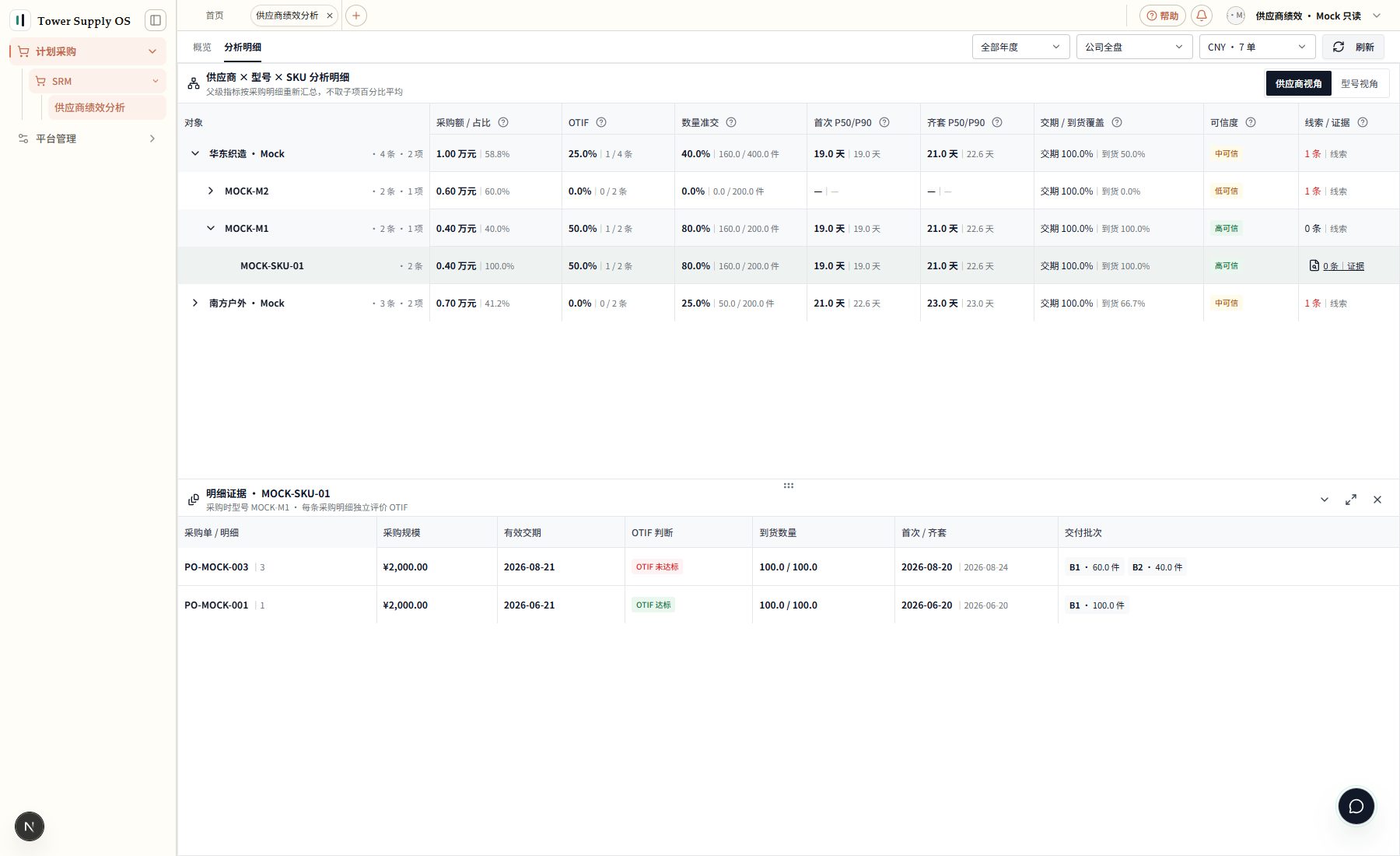The image size is (1400, 856).
Task: Click the drag handle dots above evidence panel
Action: tap(789, 486)
